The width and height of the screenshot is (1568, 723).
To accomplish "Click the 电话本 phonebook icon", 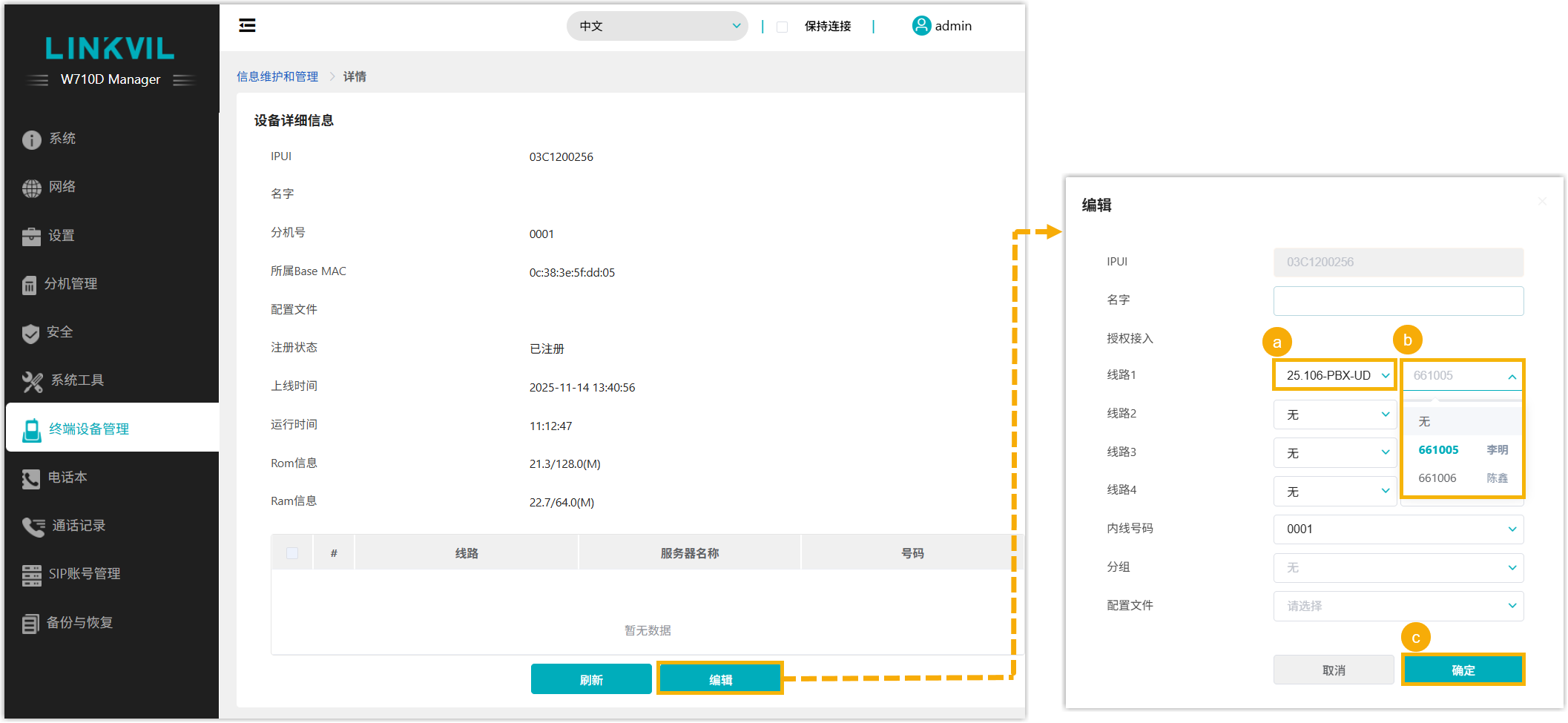I will coord(31,479).
